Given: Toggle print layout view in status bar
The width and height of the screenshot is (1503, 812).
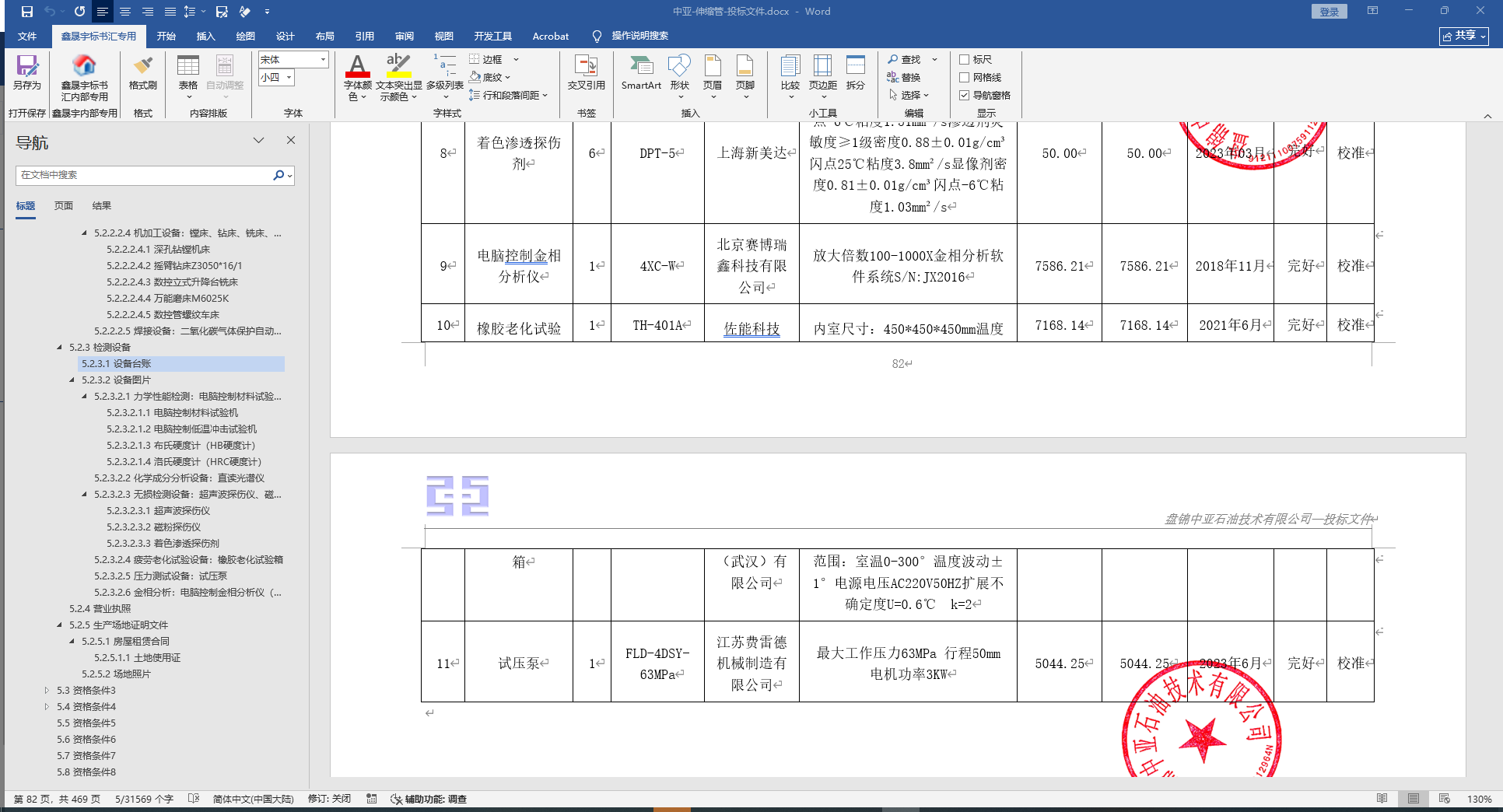Looking at the screenshot, I should [x=1414, y=799].
